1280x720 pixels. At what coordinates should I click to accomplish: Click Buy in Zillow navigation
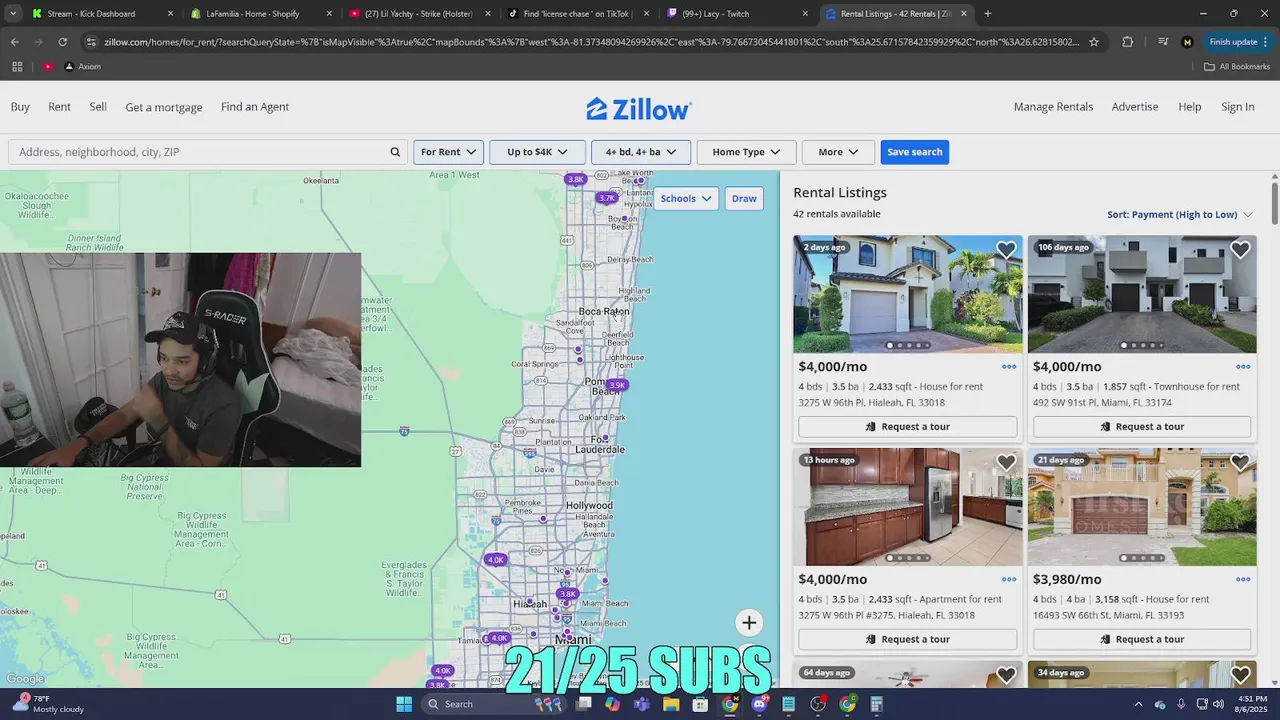20,107
